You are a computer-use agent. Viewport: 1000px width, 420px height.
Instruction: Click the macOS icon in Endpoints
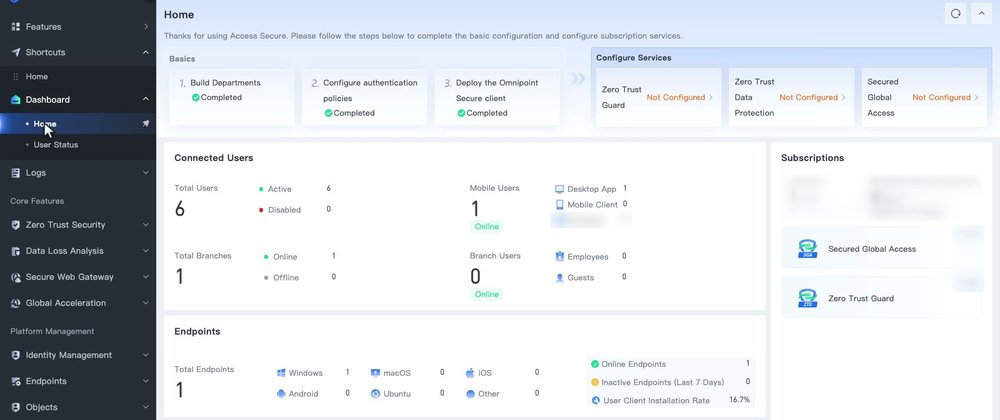click(x=376, y=373)
